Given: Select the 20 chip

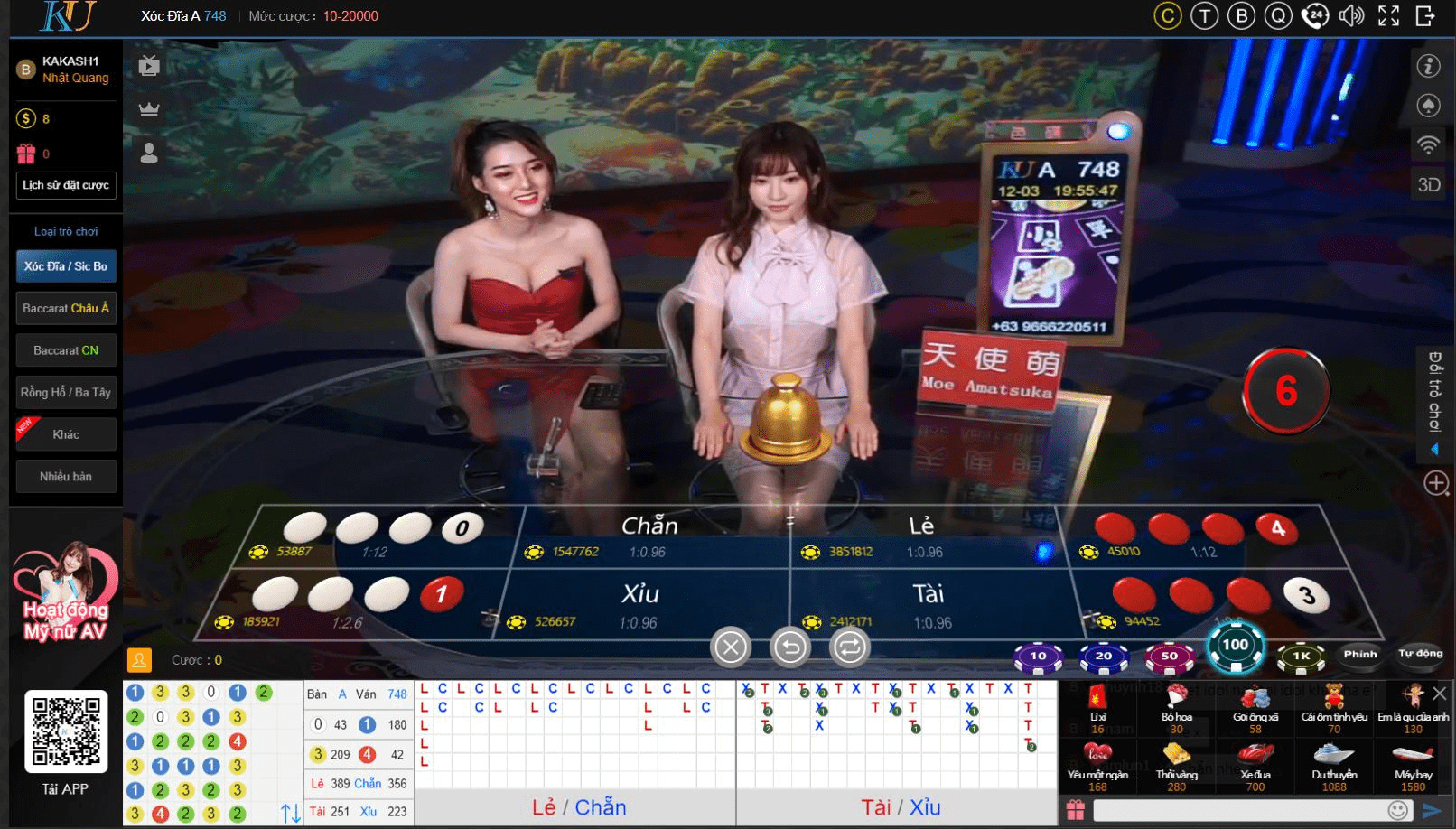Looking at the screenshot, I should [1104, 657].
